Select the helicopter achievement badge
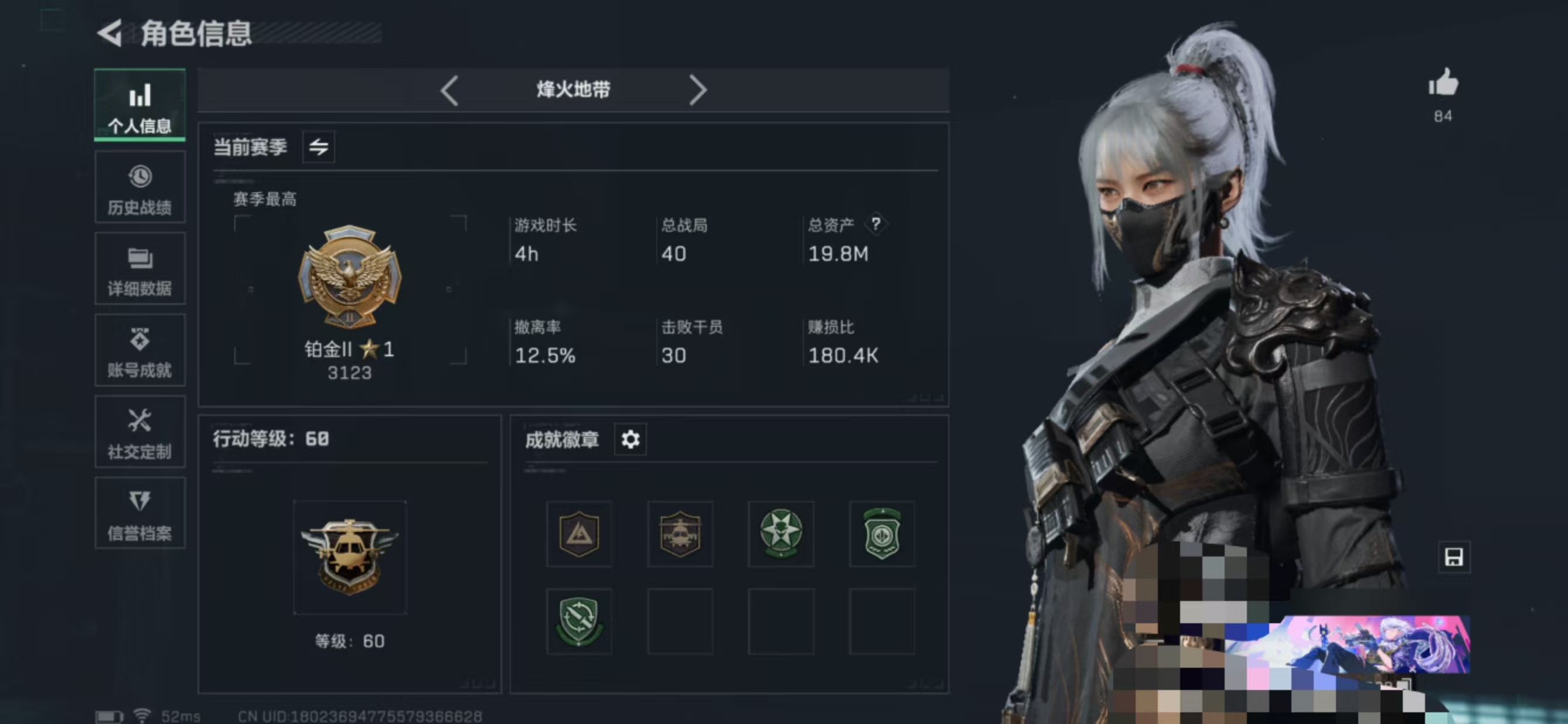 [x=680, y=534]
